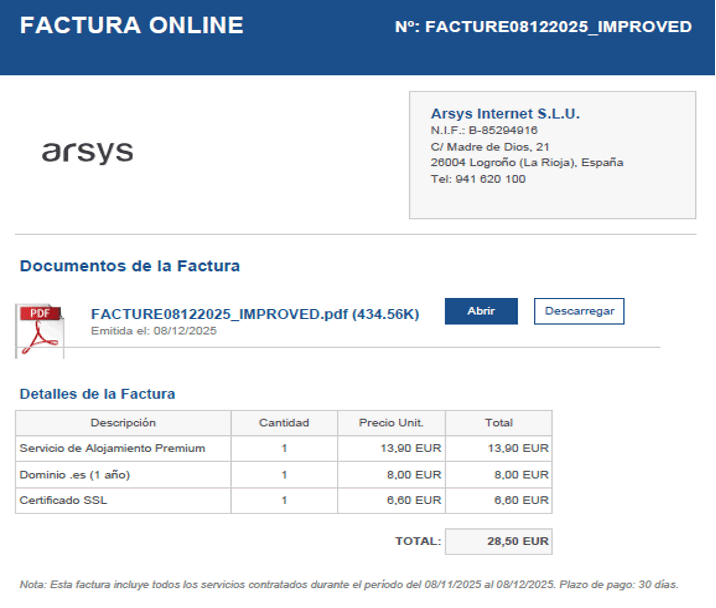Click the Cantidad column header

coord(284,423)
